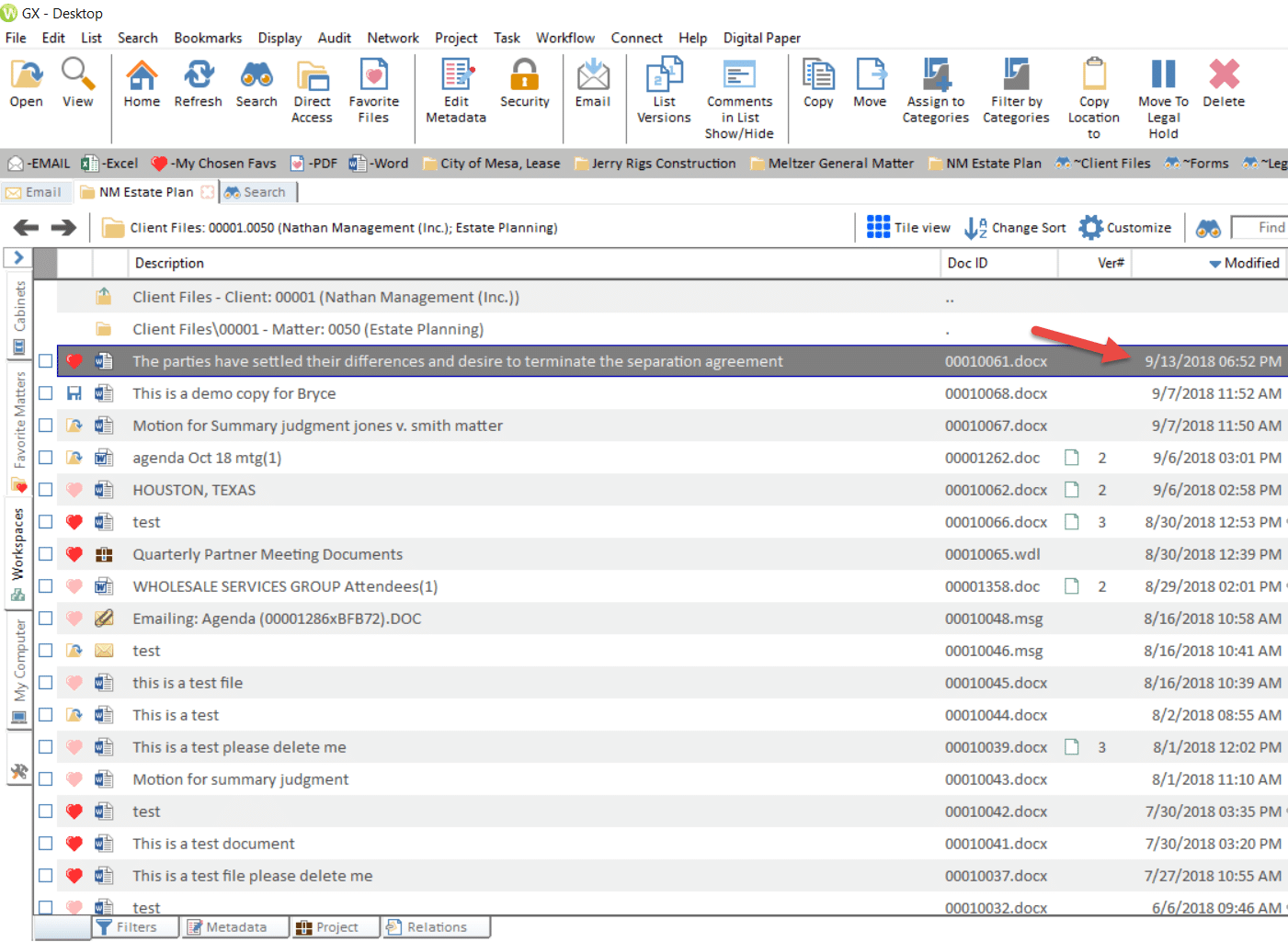Image resolution: width=1288 pixels, height=942 pixels.
Task: Sort by the Description column header
Action: tap(534, 263)
